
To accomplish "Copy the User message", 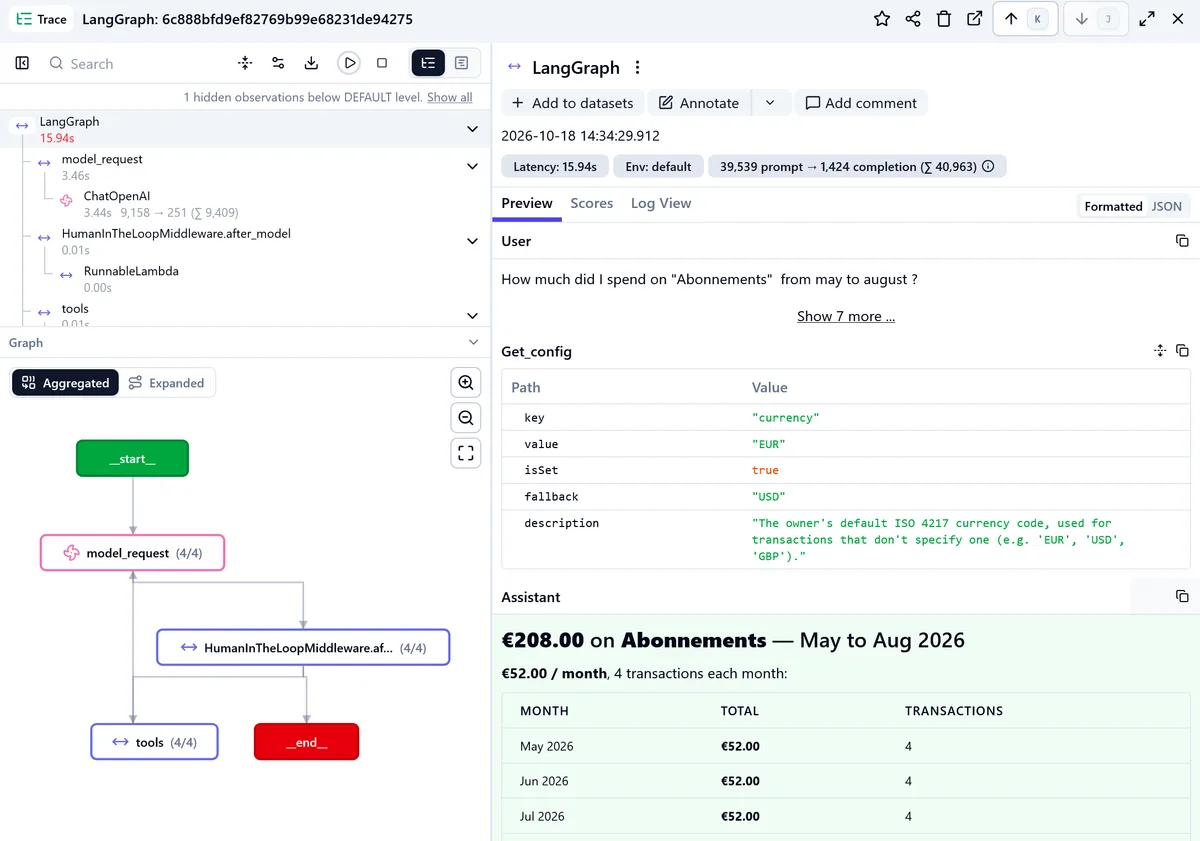I will click(x=1182, y=241).
